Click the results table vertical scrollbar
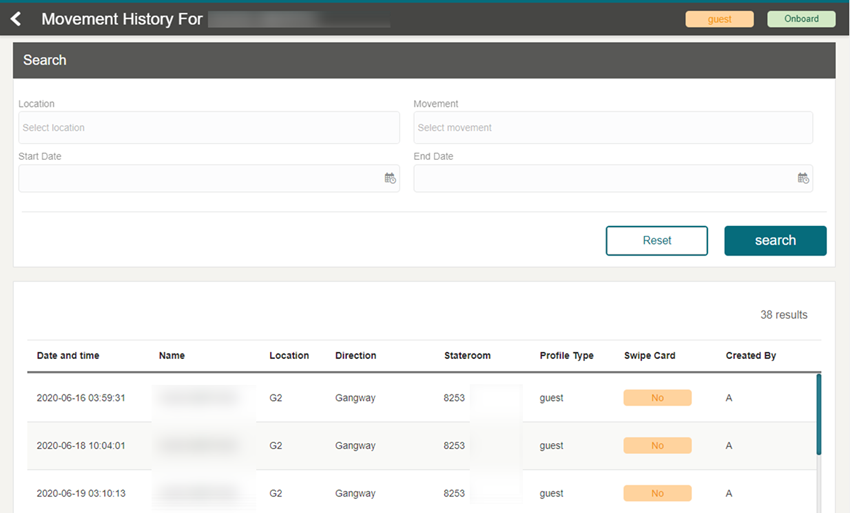 [819, 414]
